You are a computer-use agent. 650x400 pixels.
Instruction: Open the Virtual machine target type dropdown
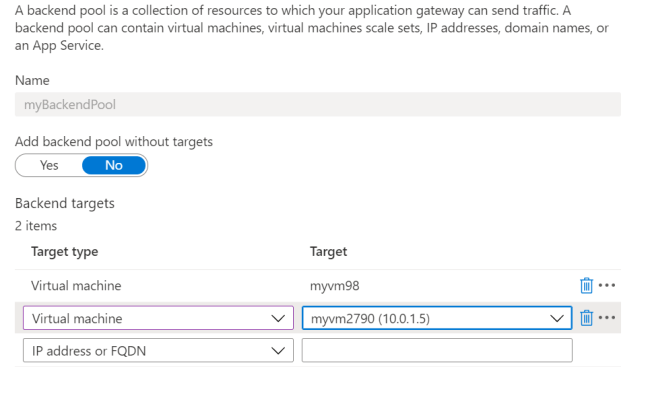(158, 318)
